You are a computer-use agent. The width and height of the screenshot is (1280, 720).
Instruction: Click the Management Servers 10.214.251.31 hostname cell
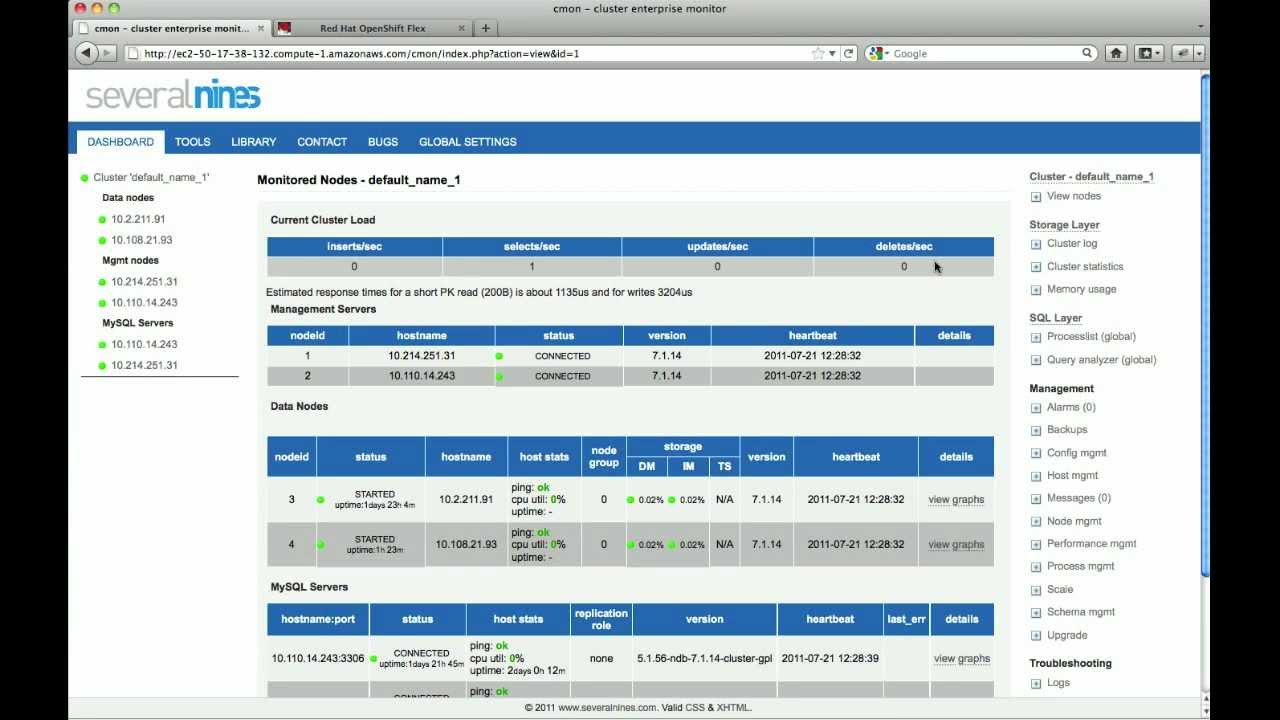coord(422,356)
